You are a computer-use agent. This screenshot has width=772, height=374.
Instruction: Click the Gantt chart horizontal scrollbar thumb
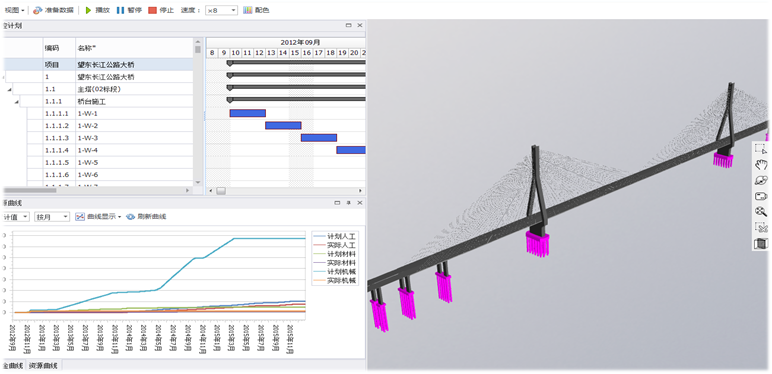221,190
